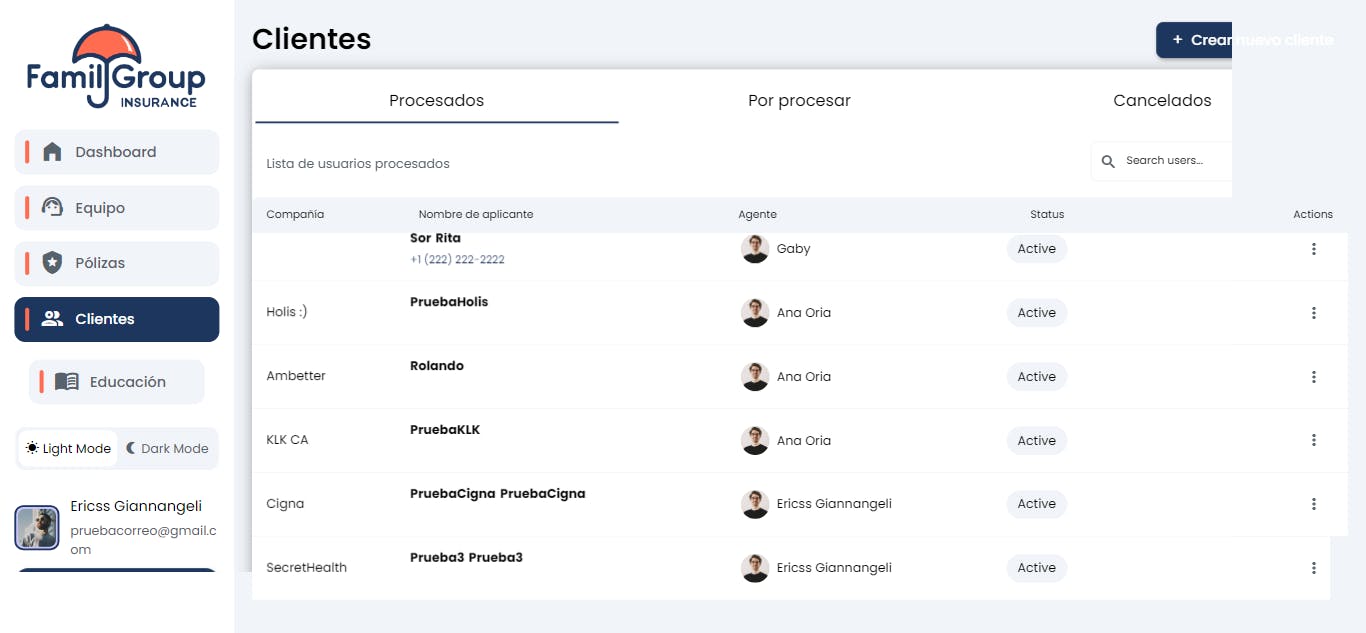
Task: Open actions menu for PruebaHolis row
Action: [1313, 313]
